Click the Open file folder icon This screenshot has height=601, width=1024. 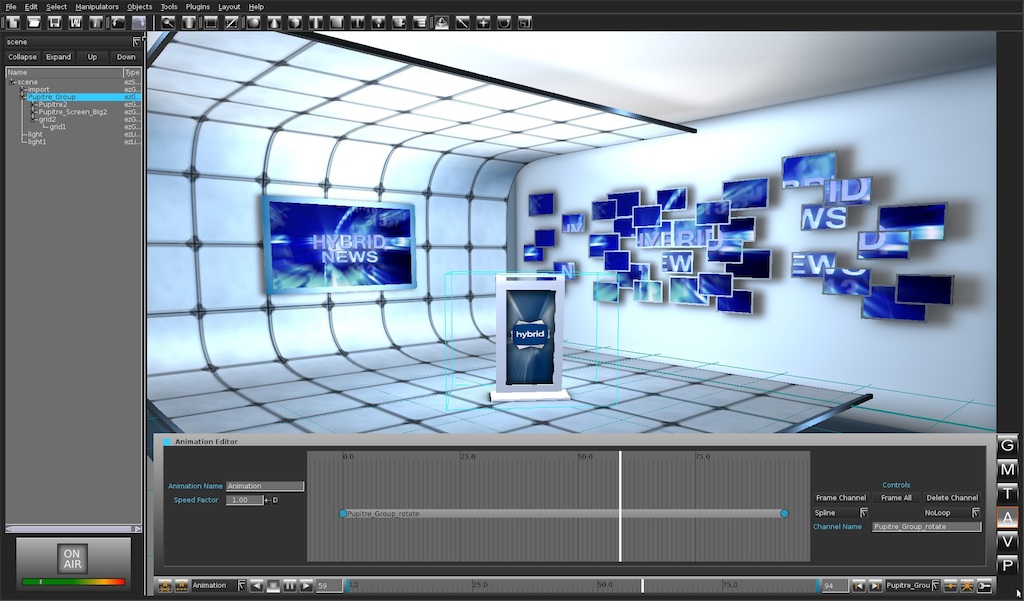(x=34, y=23)
